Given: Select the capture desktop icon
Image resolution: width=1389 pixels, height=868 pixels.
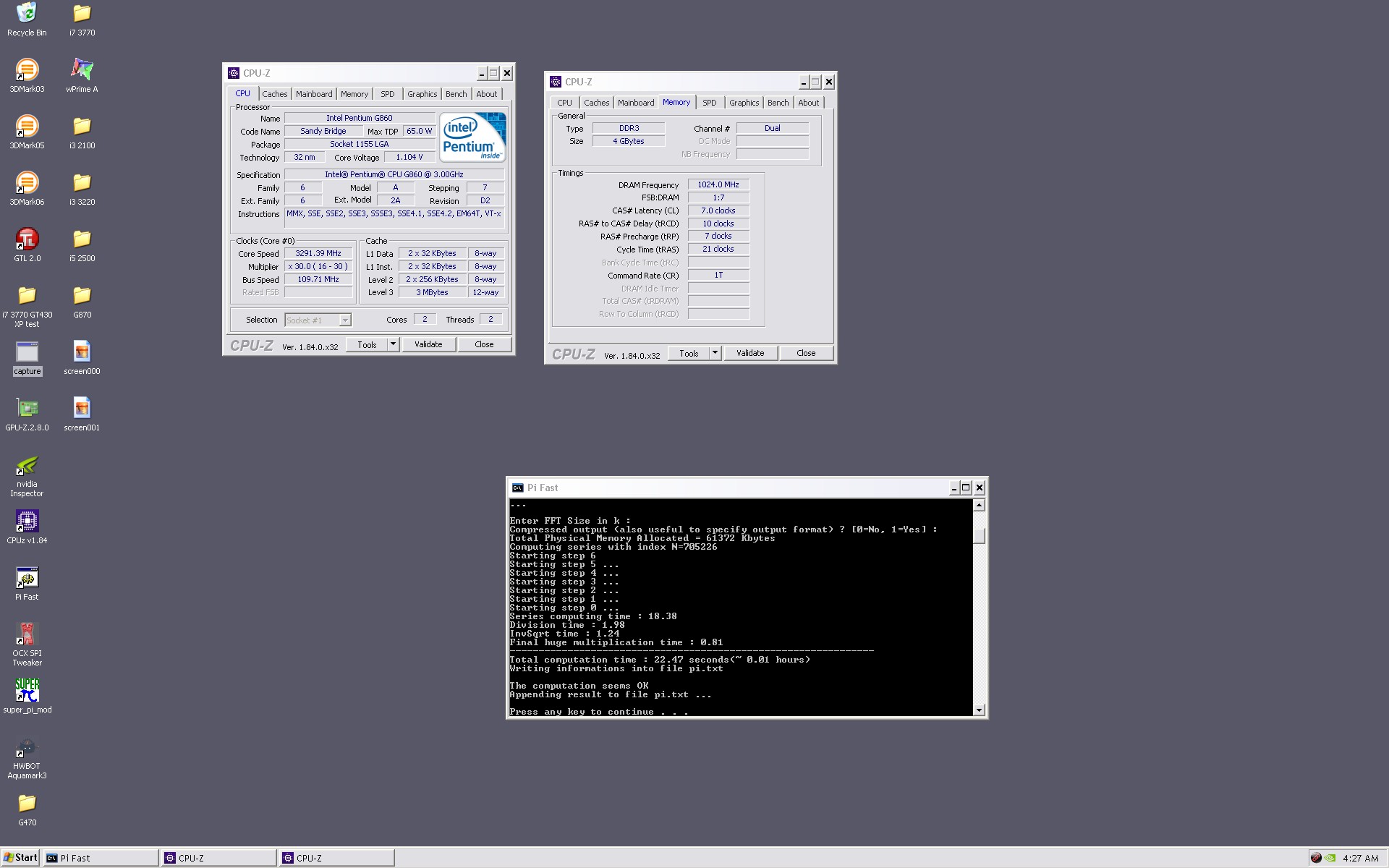Looking at the screenshot, I should click(x=27, y=357).
